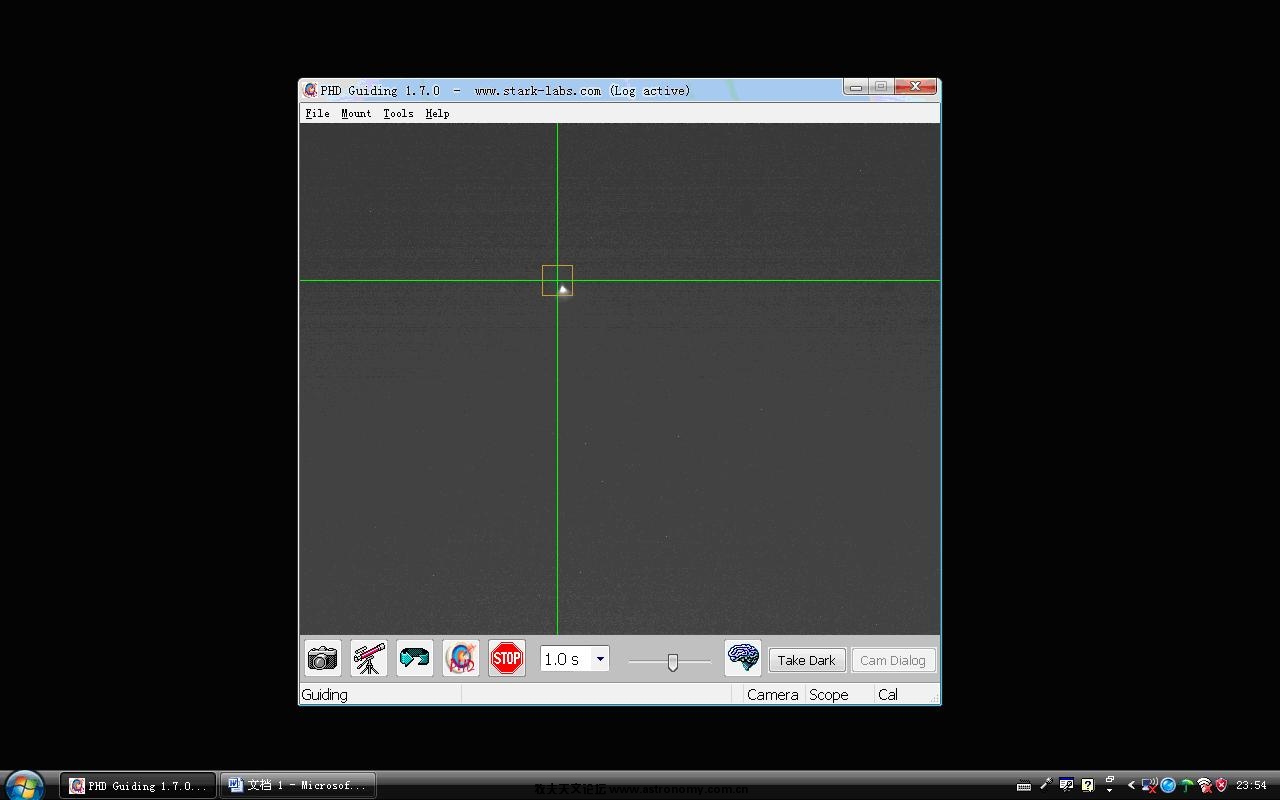The image size is (1280, 800).
Task: Switch to Microsoft Word taskbar button
Action: click(x=298, y=785)
